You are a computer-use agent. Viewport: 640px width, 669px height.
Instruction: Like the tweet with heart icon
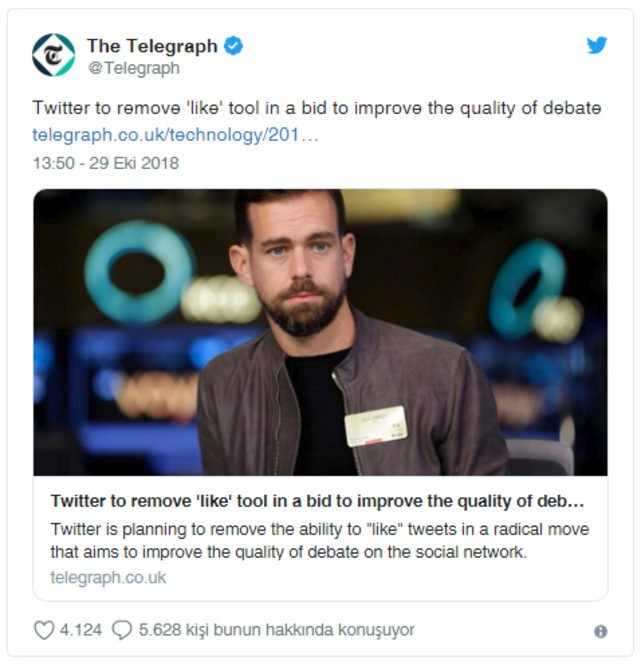[44, 630]
